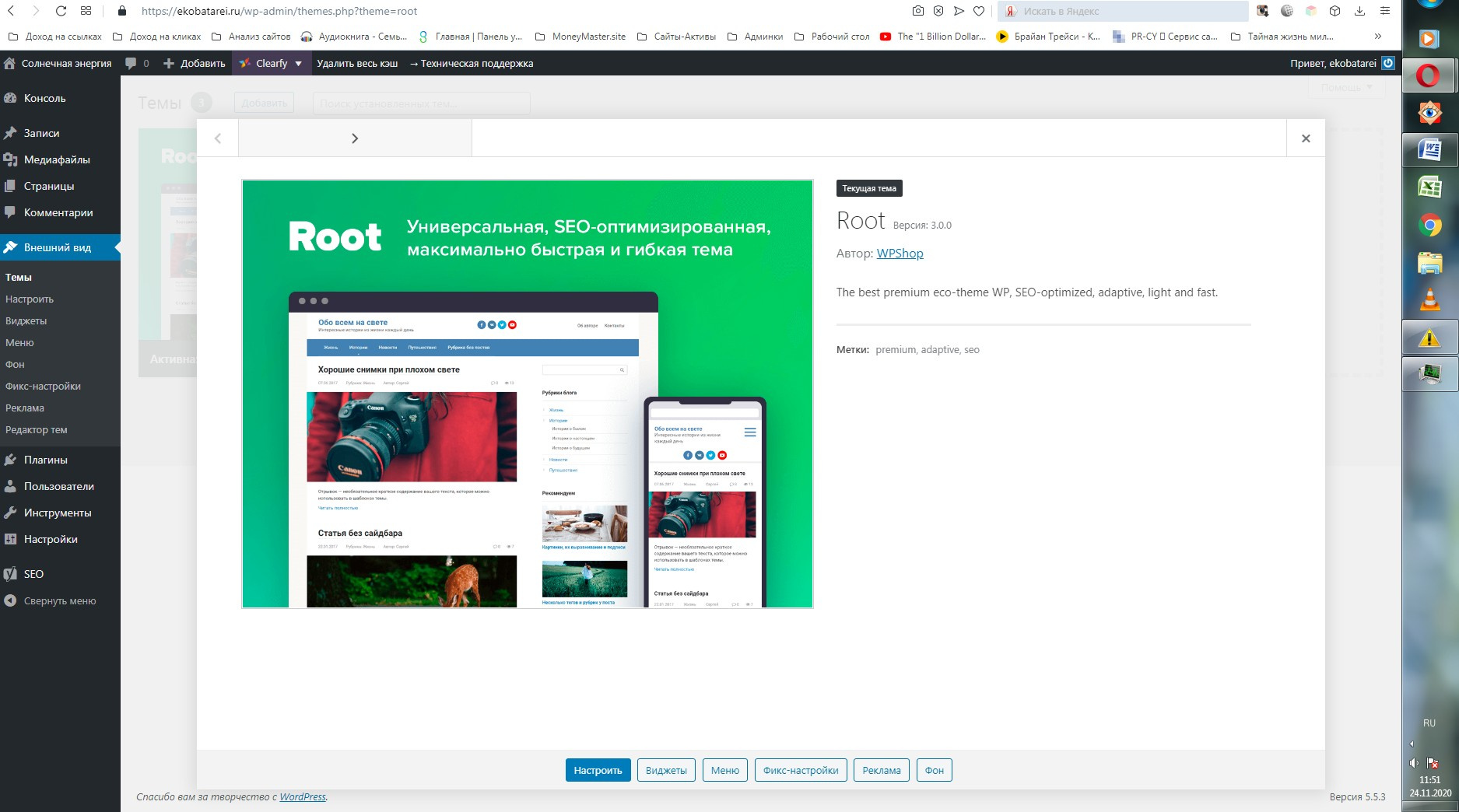This screenshot has height=812, width=1459.
Task: Open the Редактор тем submenu item
Action: pos(37,429)
